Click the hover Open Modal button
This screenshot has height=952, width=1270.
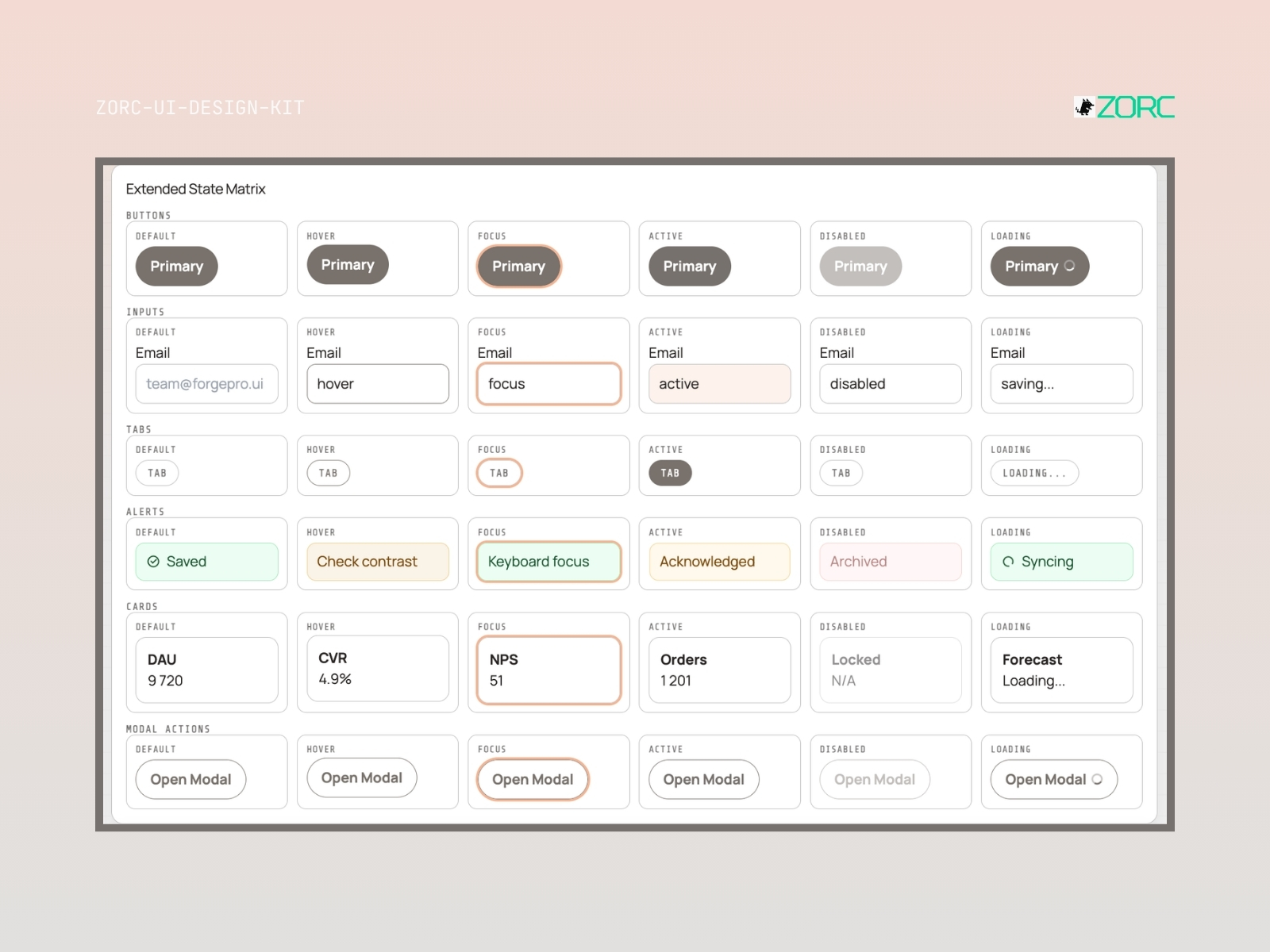(362, 777)
